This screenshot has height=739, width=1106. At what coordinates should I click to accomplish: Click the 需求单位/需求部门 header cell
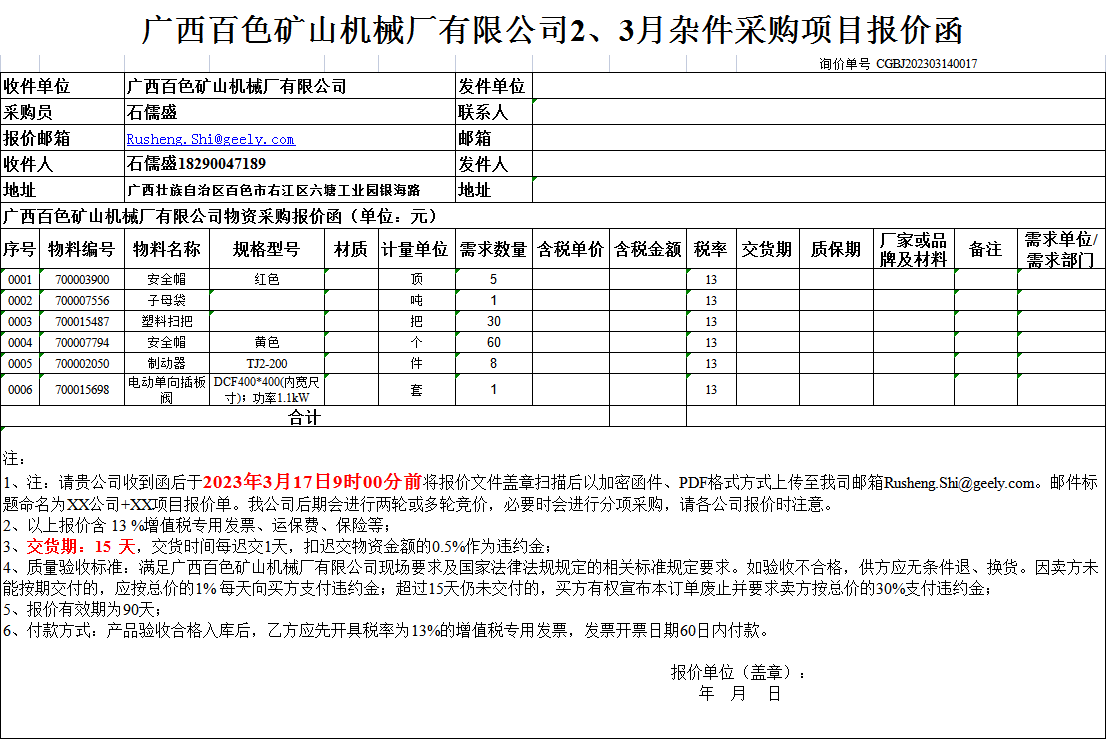1061,249
